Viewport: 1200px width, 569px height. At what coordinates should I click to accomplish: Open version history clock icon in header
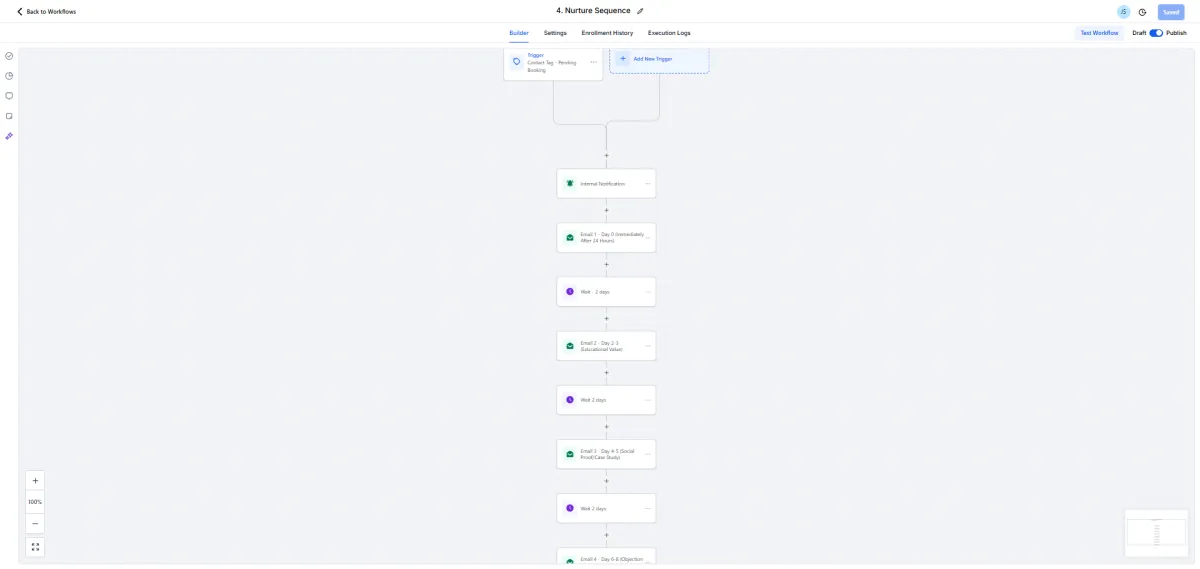[1142, 12]
